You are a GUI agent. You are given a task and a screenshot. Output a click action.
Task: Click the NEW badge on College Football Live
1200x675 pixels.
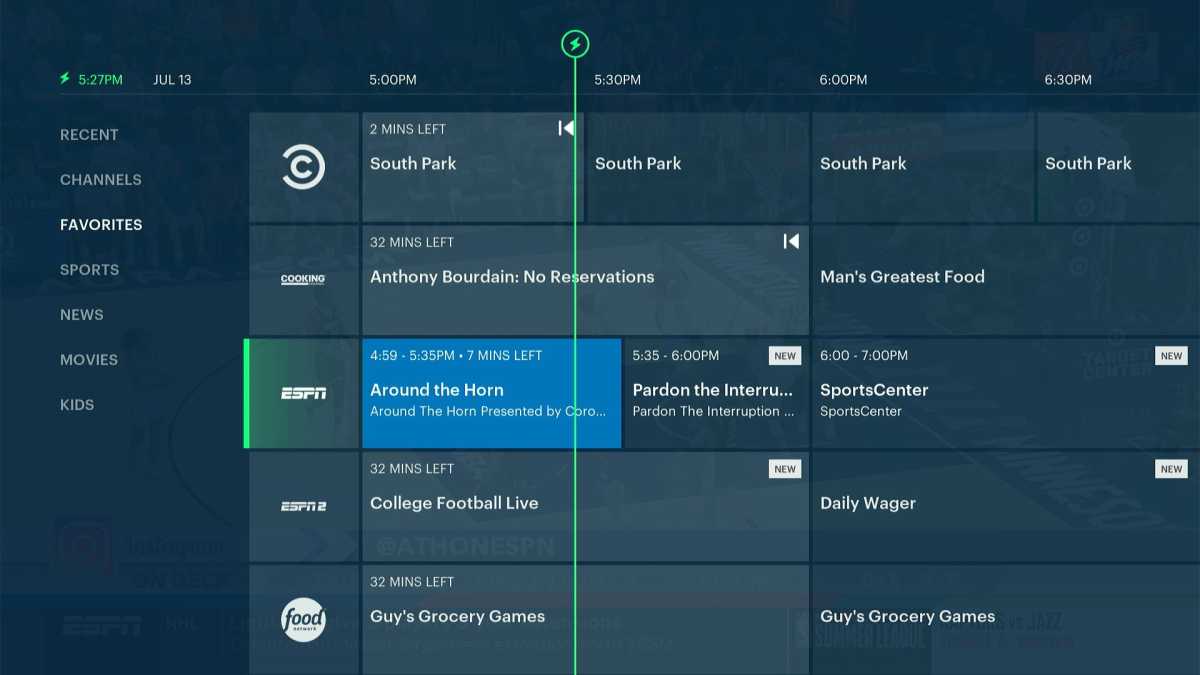(x=785, y=468)
